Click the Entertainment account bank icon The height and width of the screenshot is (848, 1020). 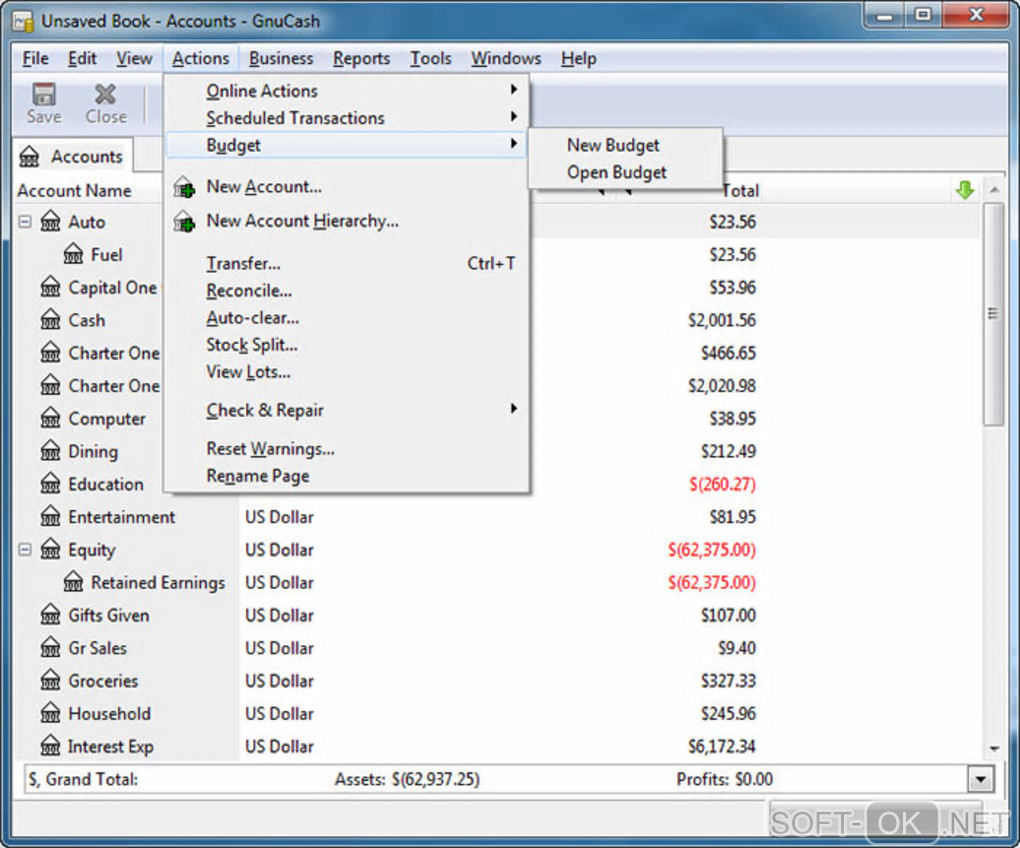pyautogui.click(x=50, y=516)
